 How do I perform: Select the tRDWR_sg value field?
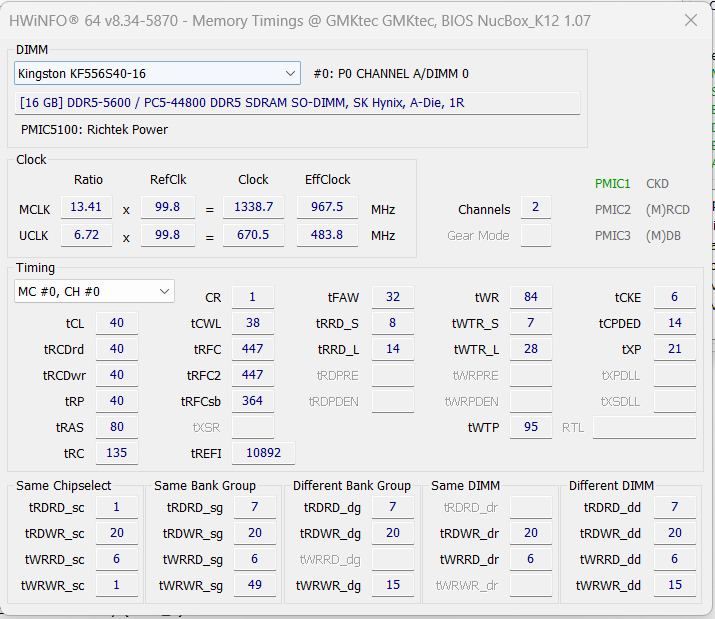coord(255,534)
